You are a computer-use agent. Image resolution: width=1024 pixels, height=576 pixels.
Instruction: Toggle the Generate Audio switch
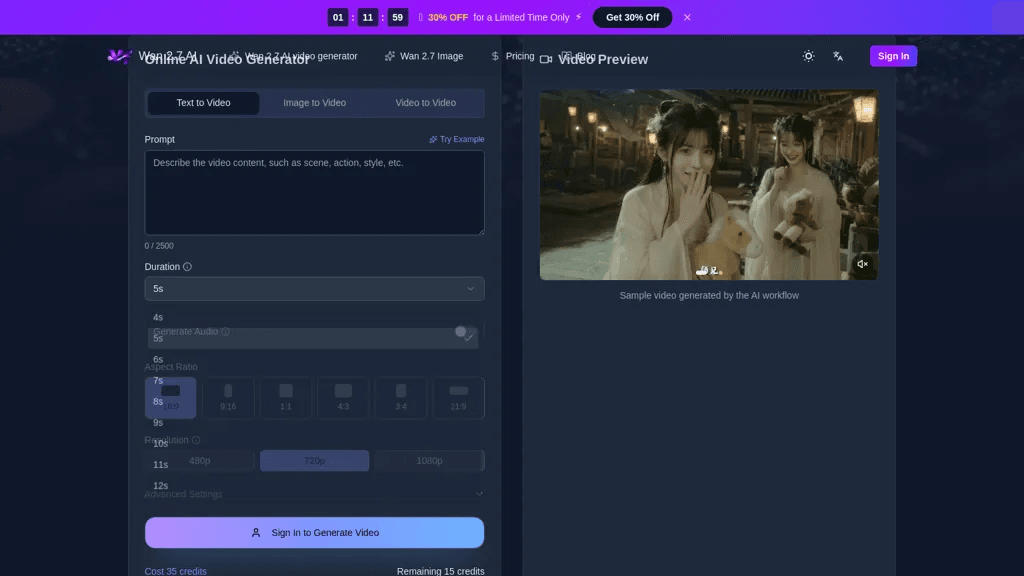[465, 332]
